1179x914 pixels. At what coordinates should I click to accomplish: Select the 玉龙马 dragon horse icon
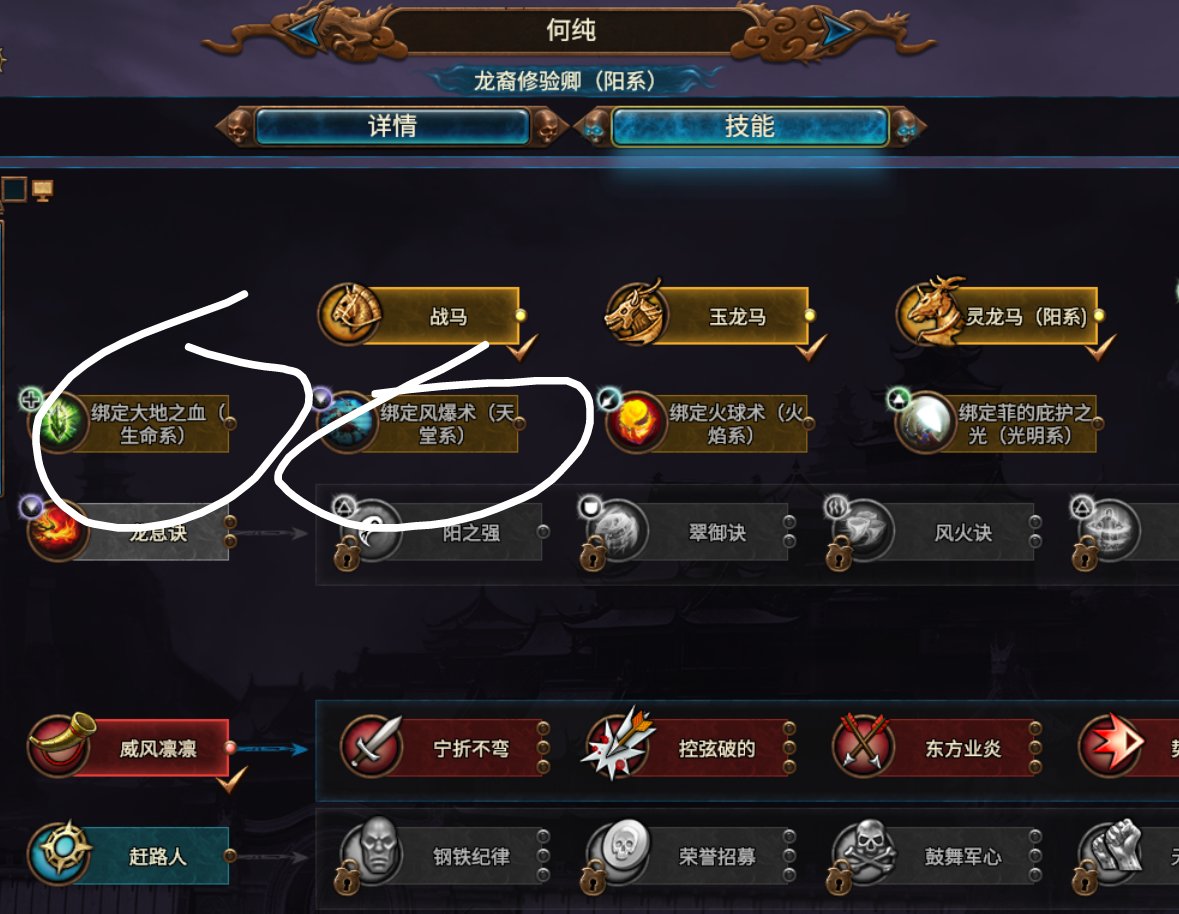pyautogui.click(x=637, y=313)
